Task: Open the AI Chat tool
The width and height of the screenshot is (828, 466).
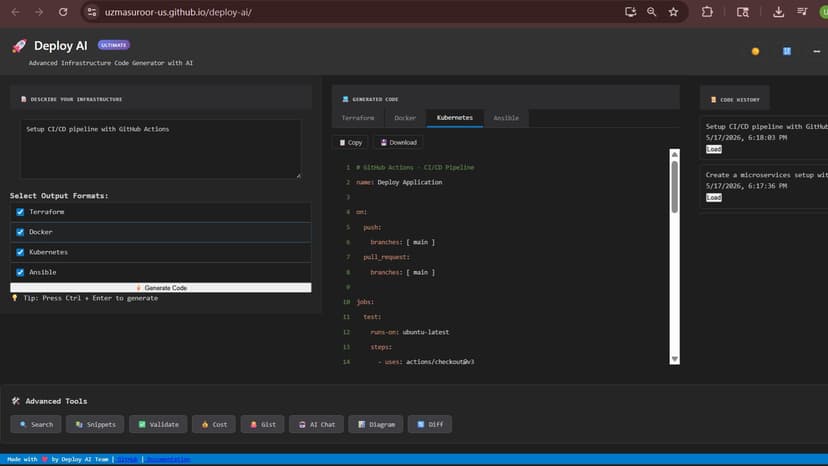Action: click(x=316, y=424)
